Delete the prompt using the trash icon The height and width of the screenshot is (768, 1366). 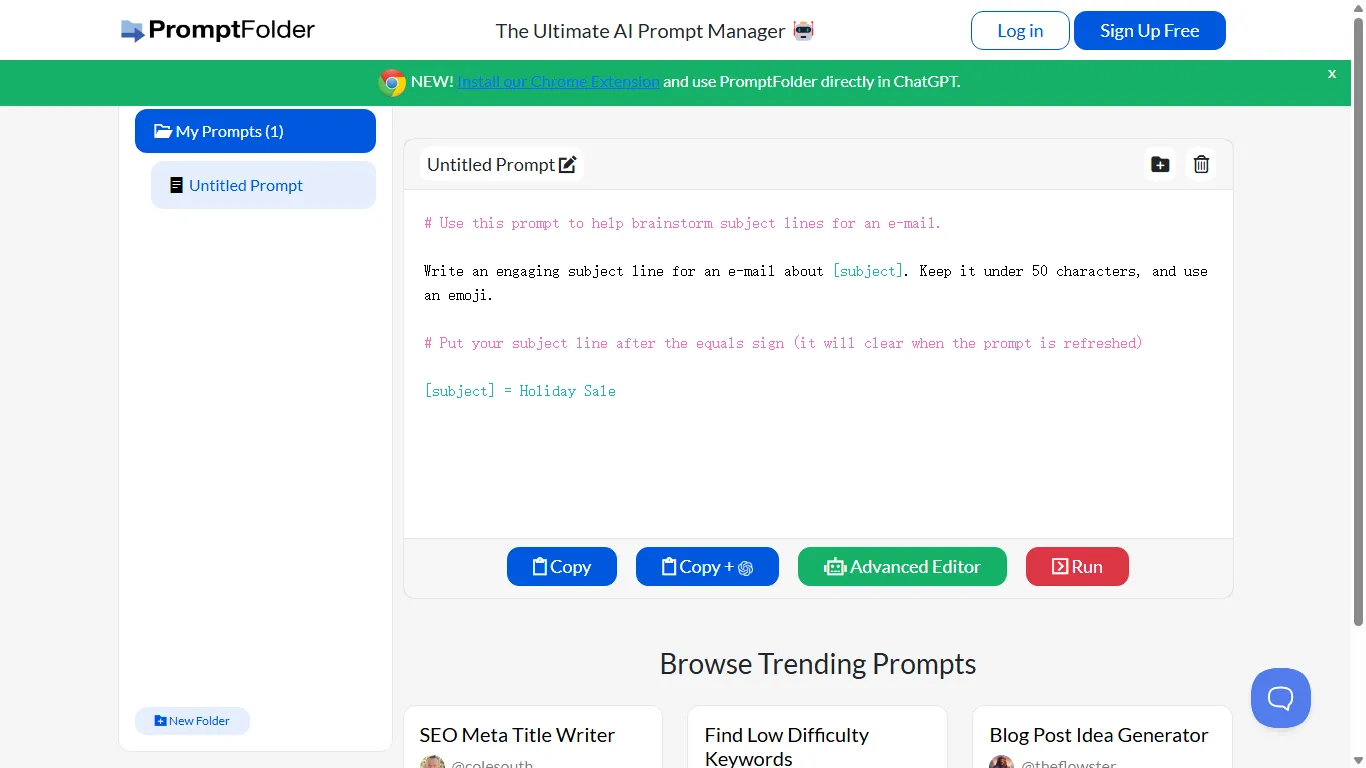pyautogui.click(x=1201, y=164)
